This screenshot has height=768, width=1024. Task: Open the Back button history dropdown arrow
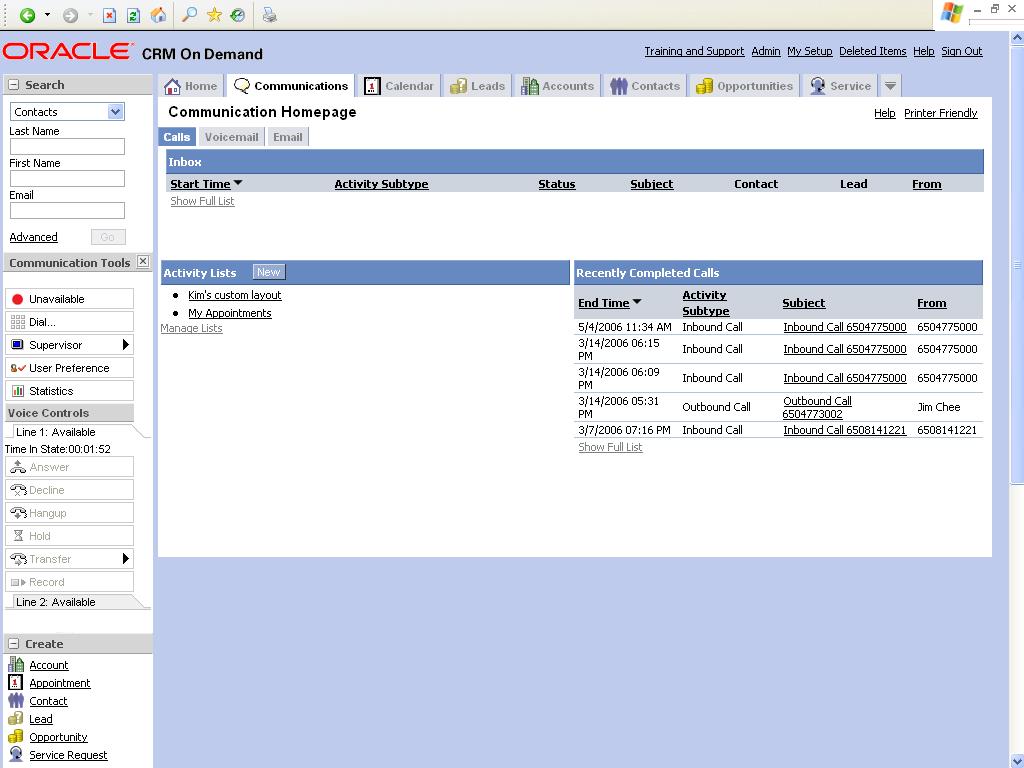[47, 15]
